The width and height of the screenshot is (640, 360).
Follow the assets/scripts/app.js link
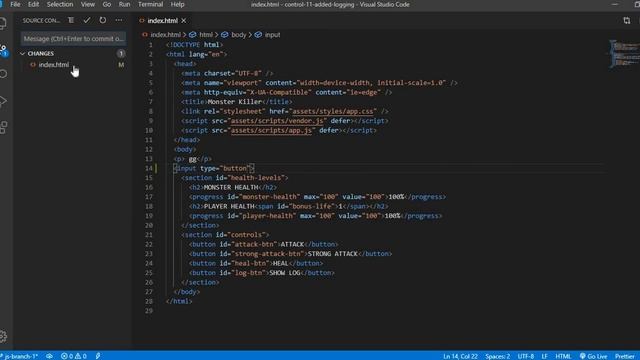pyautogui.click(x=271, y=130)
